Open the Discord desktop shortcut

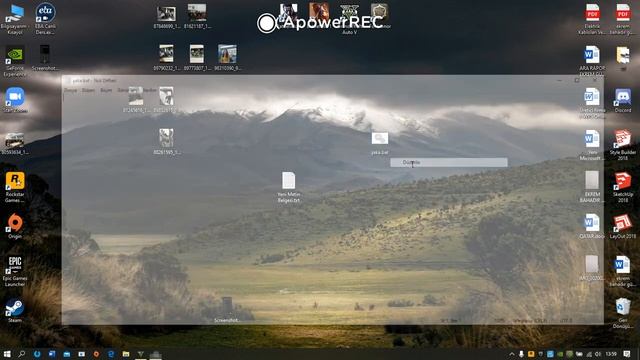623,100
